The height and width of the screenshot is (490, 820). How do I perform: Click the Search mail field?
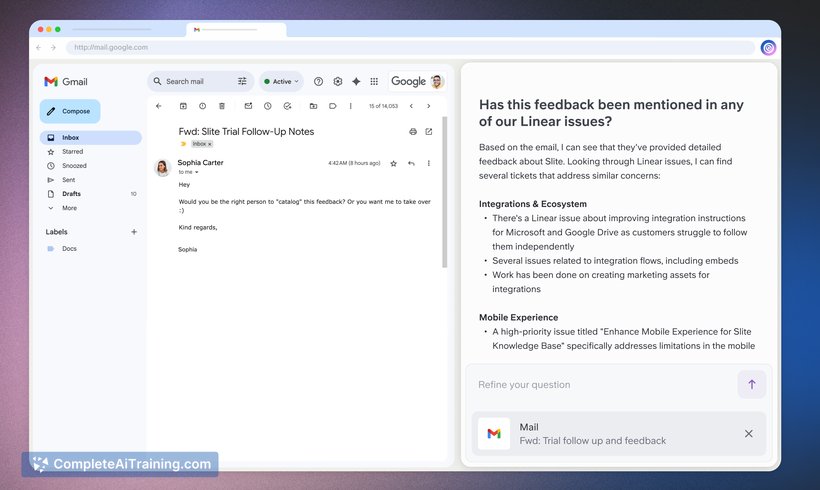click(200, 82)
